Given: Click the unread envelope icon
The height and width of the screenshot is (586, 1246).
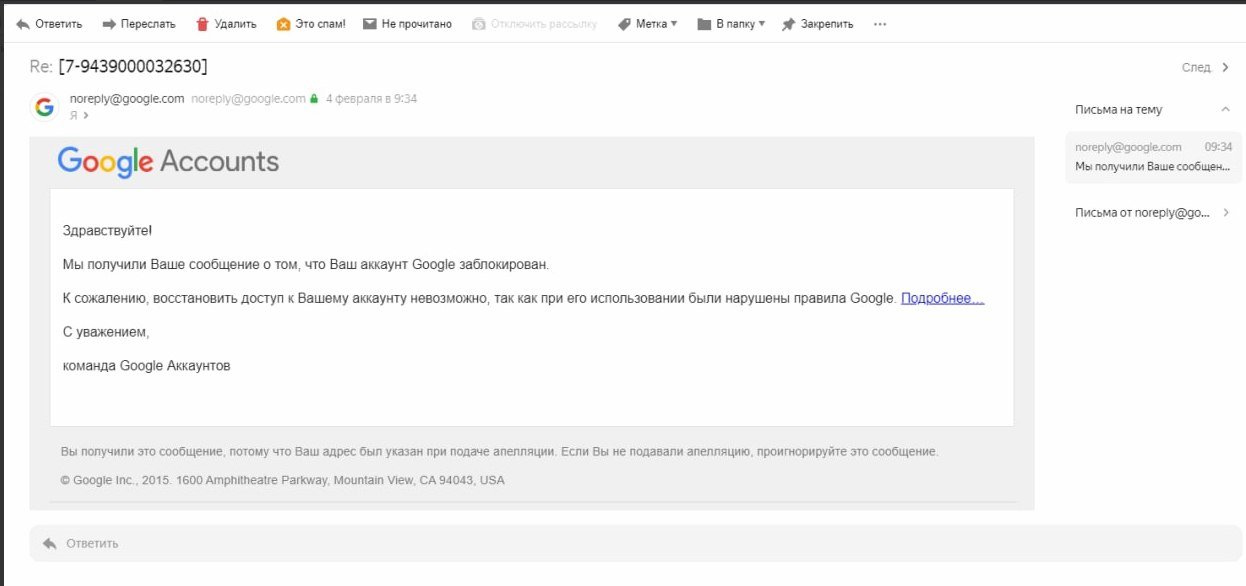Looking at the screenshot, I should [370, 24].
